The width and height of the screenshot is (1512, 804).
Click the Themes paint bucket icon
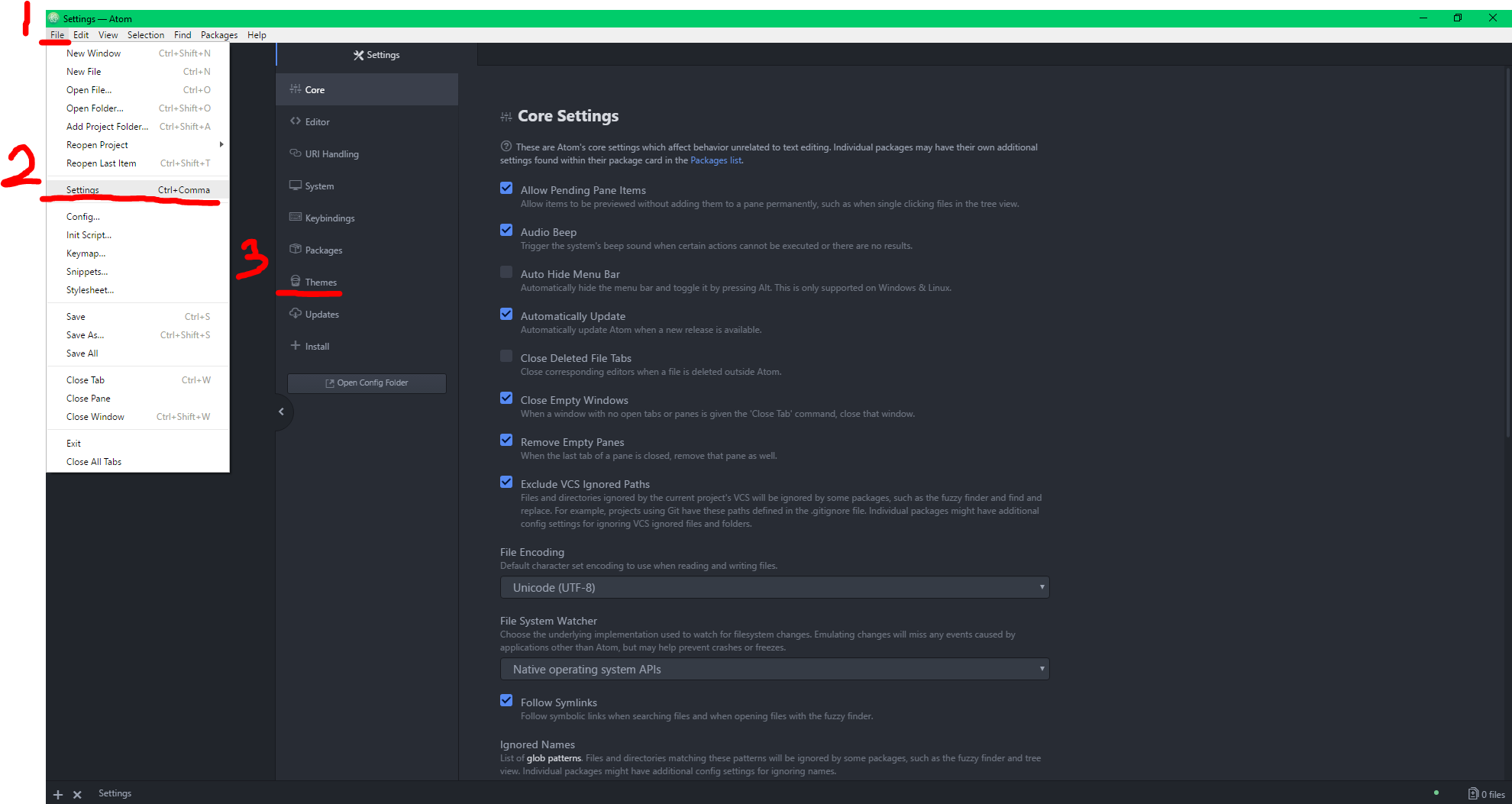click(296, 282)
